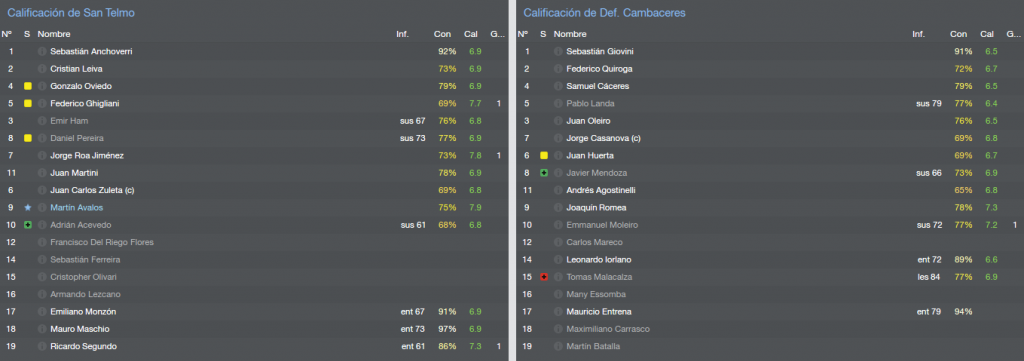The image size is (1024, 361).
Task: Open Jorge Roa Jiménez player link
Action: [x=87, y=155]
